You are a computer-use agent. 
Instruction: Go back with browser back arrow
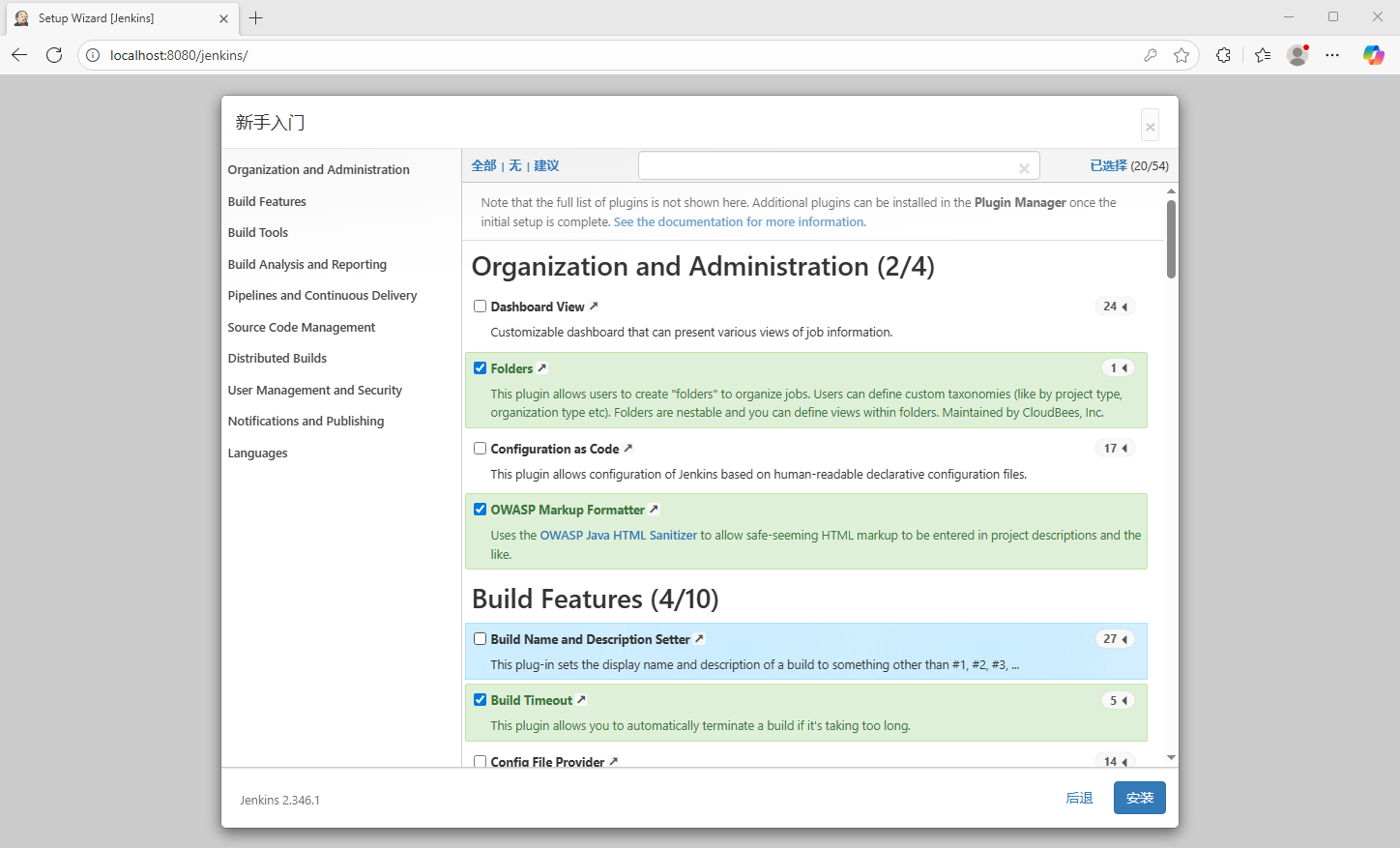point(19,55)
